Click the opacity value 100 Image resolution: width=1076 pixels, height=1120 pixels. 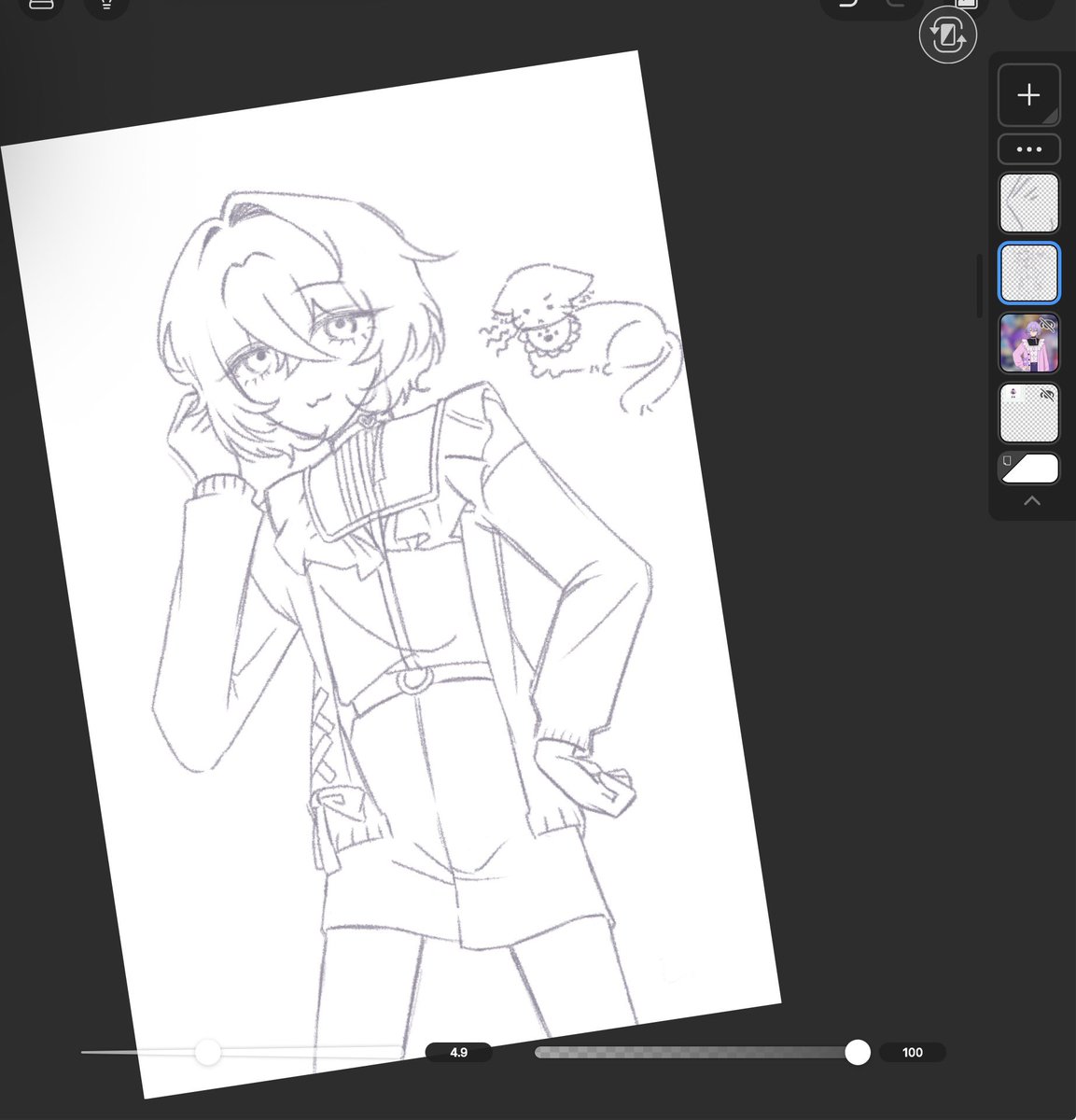(913, 1053)
